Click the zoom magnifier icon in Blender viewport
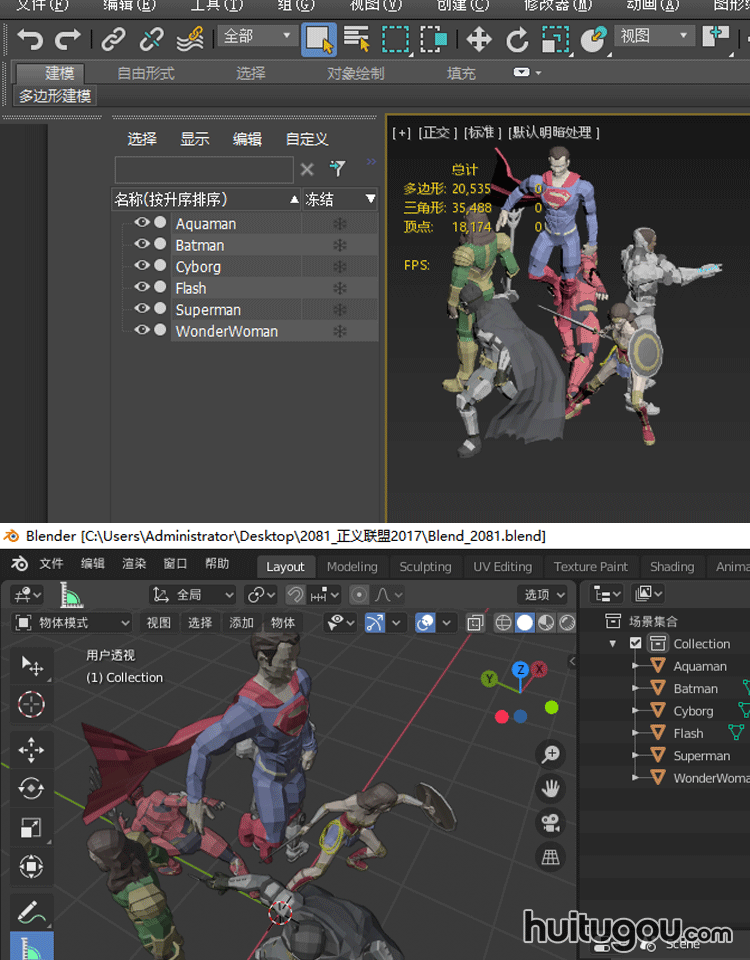This screenshot has width=750, height=960. pos(550,754)
